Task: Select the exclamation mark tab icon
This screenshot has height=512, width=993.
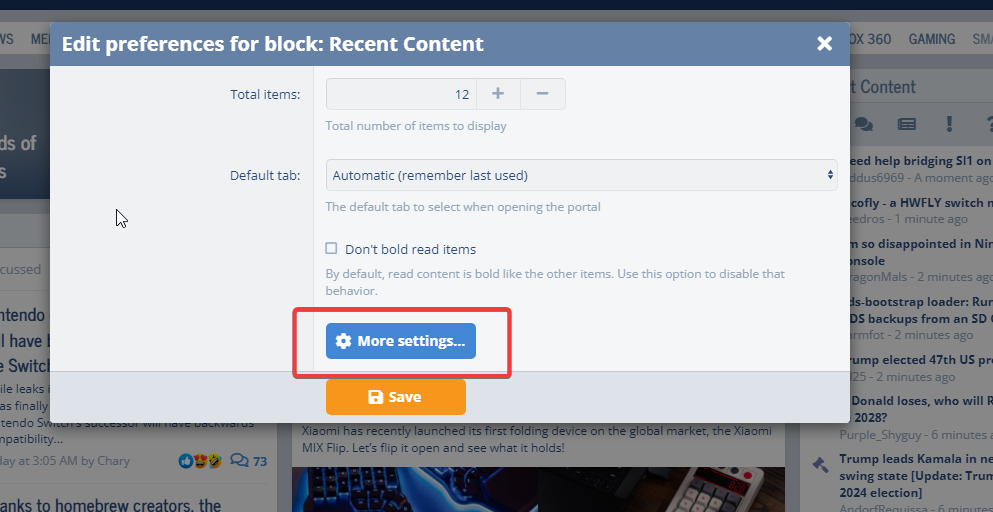Action: 949,124
